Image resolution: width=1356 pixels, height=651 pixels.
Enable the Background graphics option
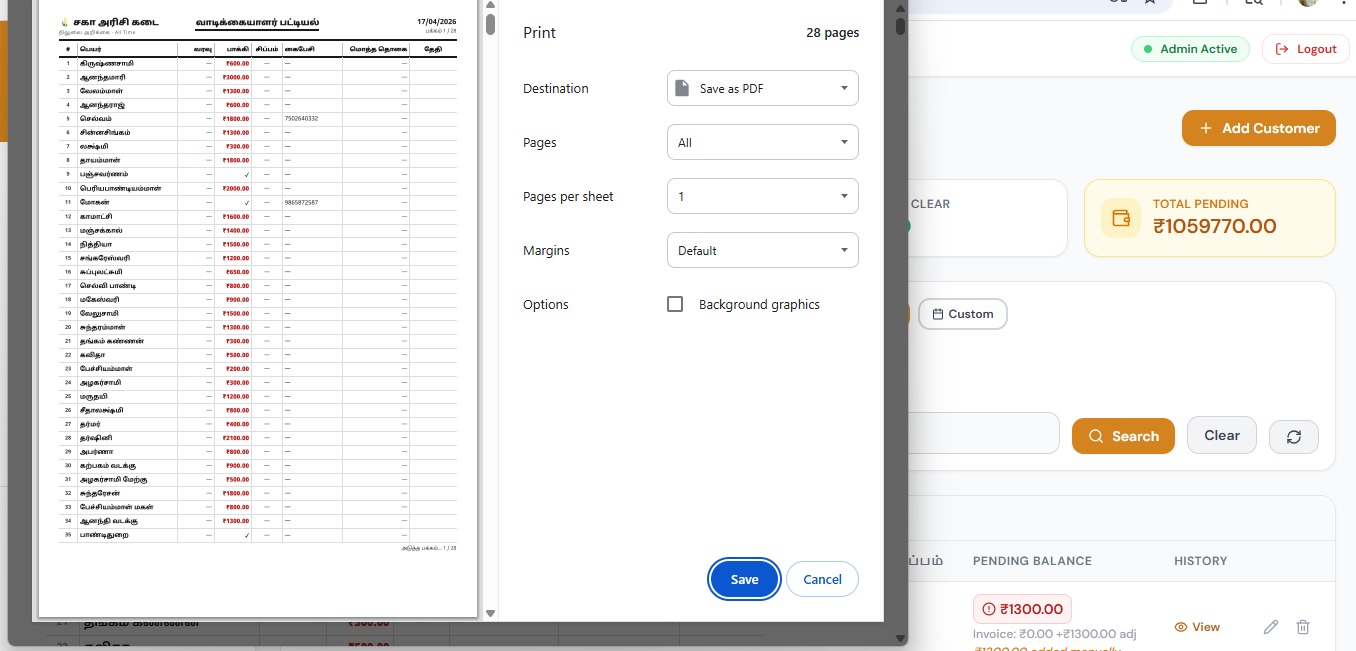(675, 304)
